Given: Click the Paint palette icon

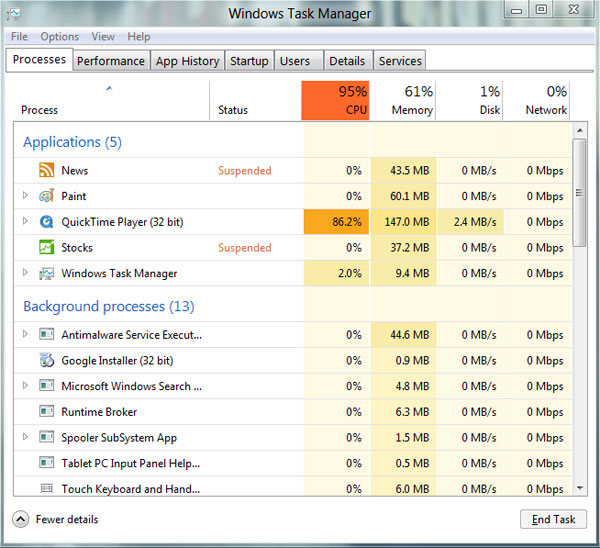Looking at the screenshot, I should pyautogui.click(x=46, y=196).
